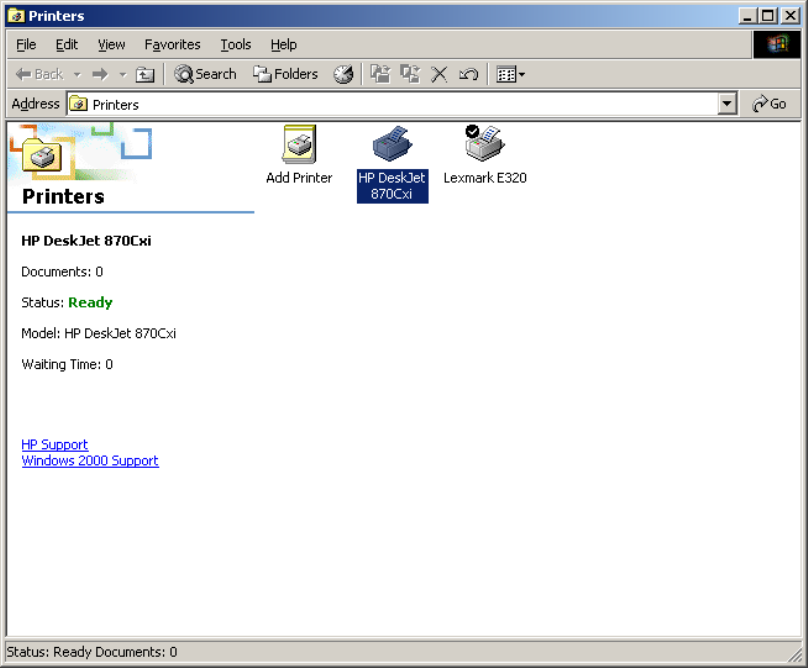The width and height of the screenshot is (808, 668).
Task: Open the View menu
Action: click(111, 45)
